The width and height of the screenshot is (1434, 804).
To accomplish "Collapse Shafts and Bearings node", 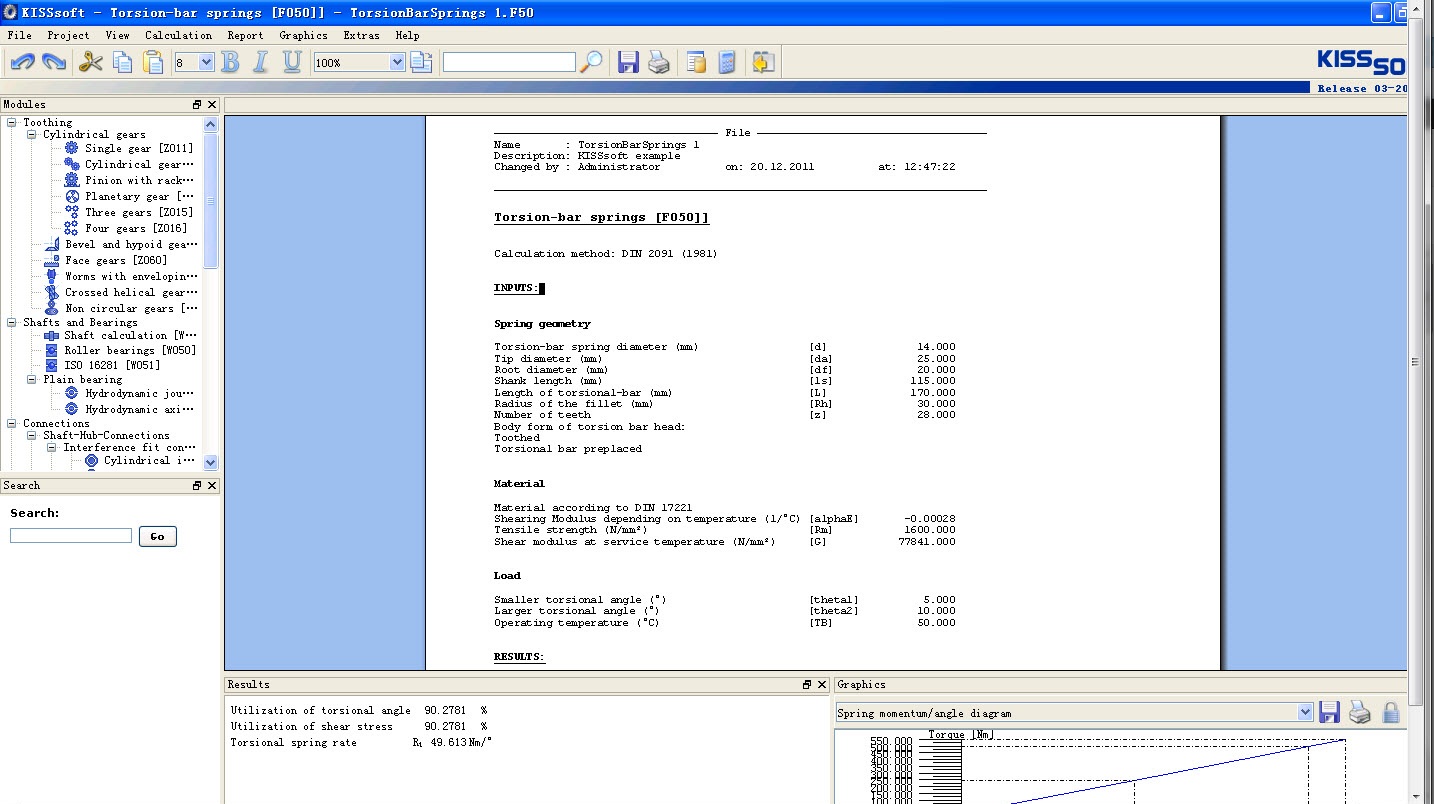I will (12, 322).
